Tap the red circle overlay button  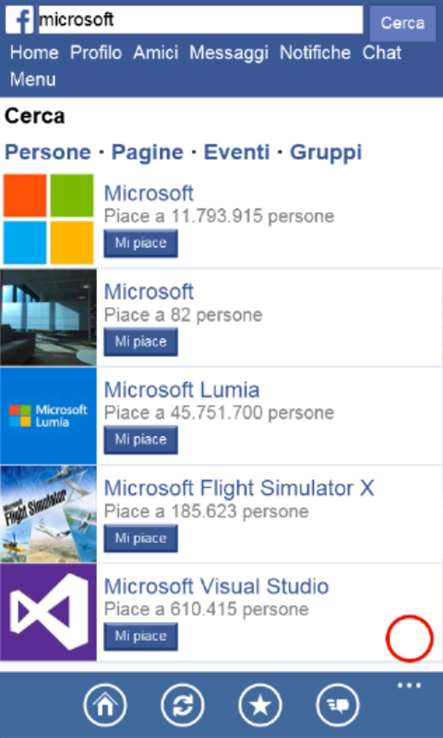409,639
